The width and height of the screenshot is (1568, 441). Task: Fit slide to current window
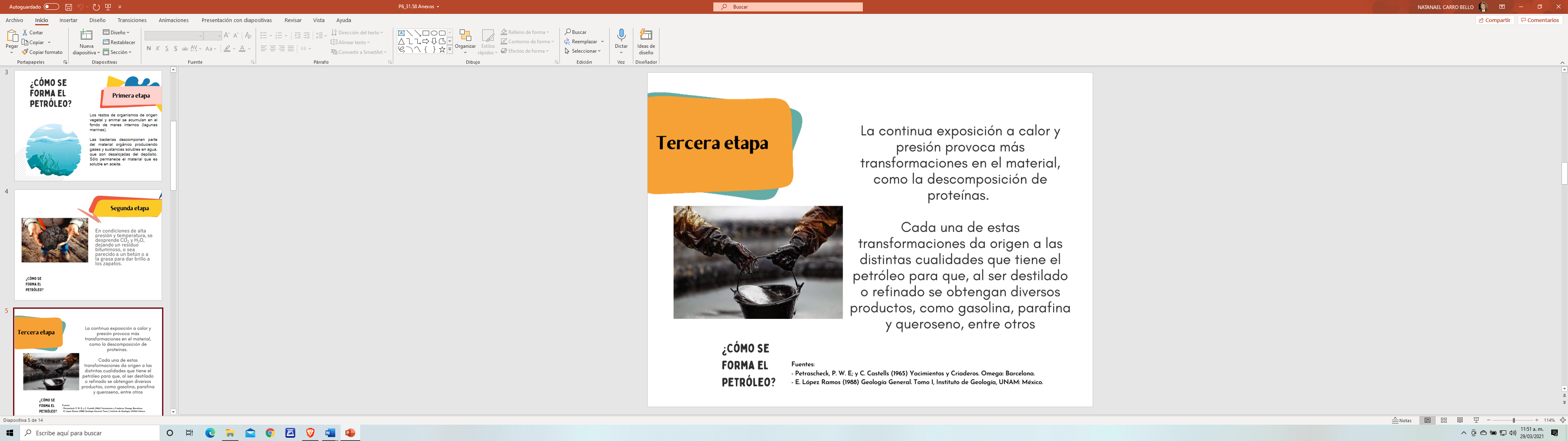[x=1563, y=420]
